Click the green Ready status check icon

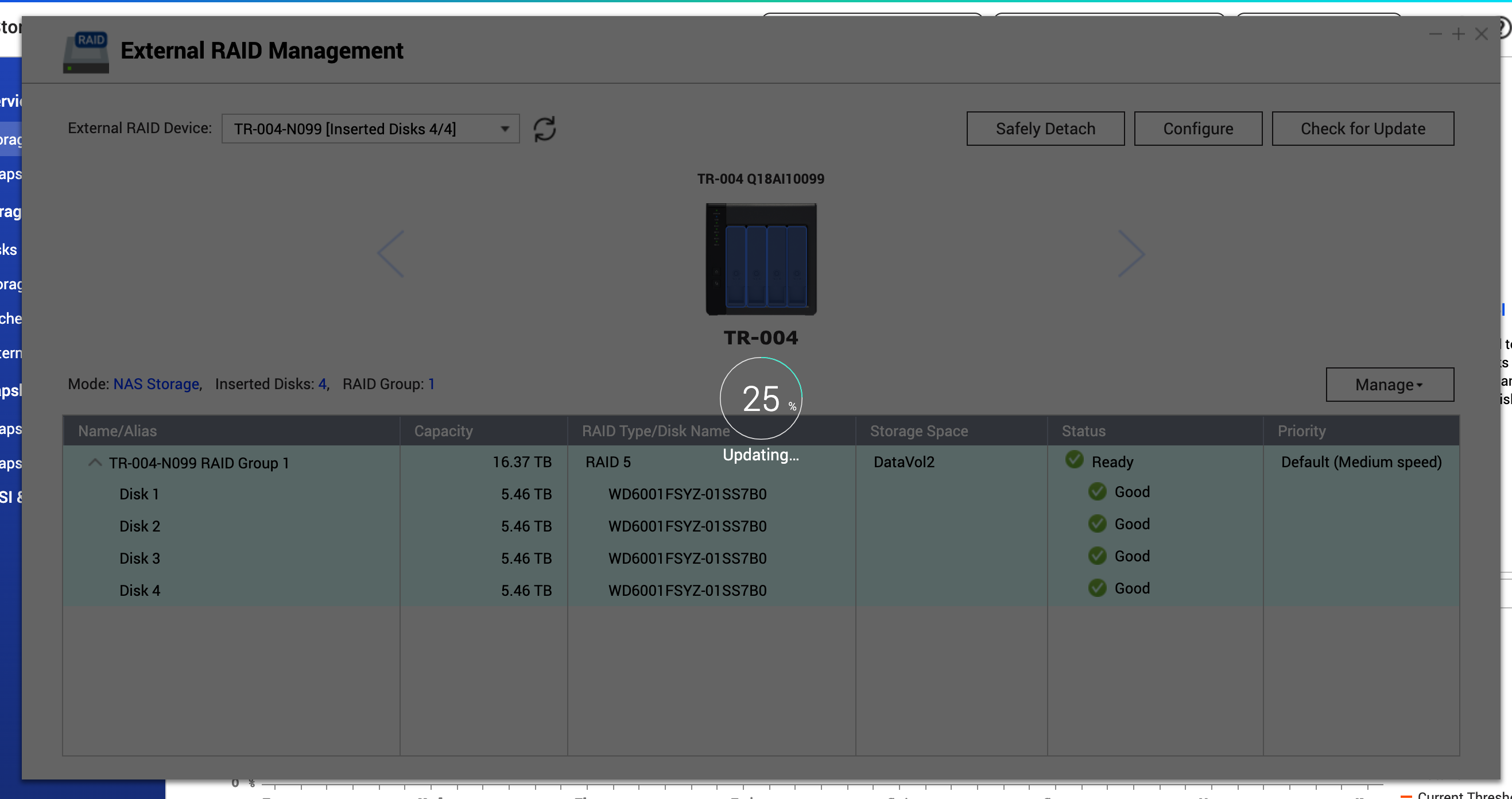click(1074, 460)
